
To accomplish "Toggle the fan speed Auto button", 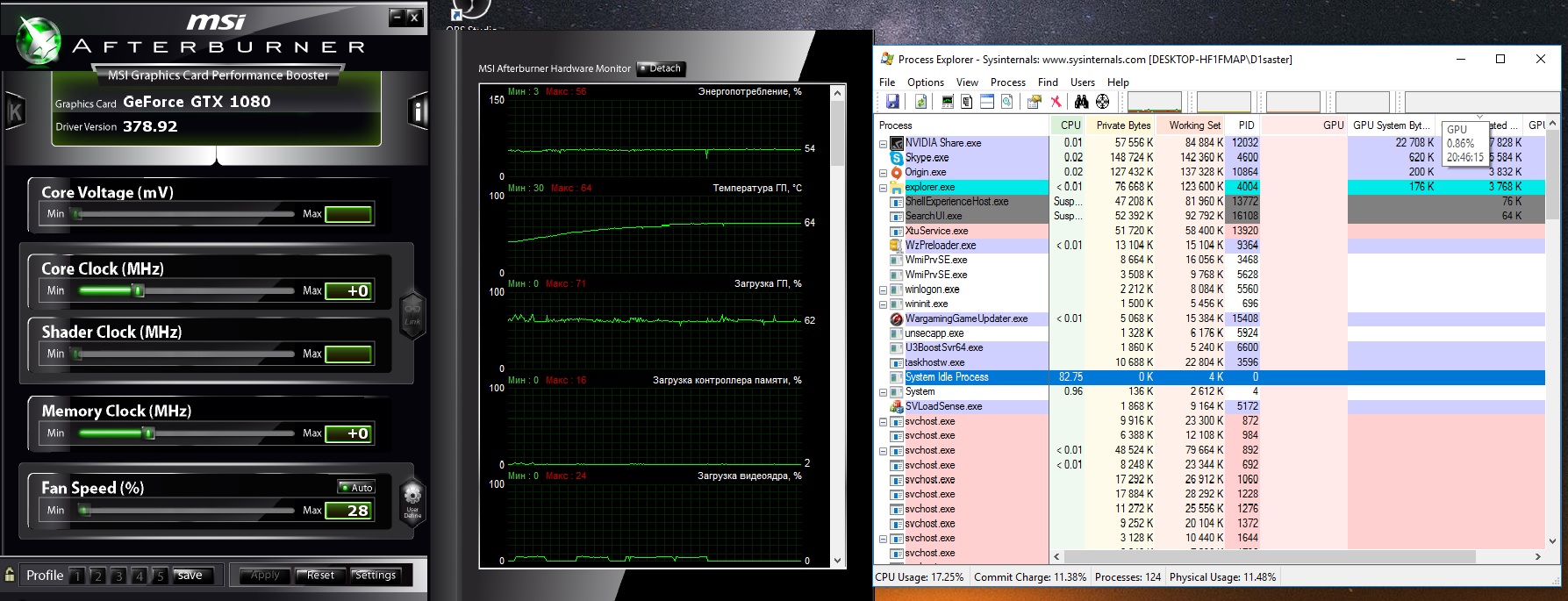I will click(356, 487).
